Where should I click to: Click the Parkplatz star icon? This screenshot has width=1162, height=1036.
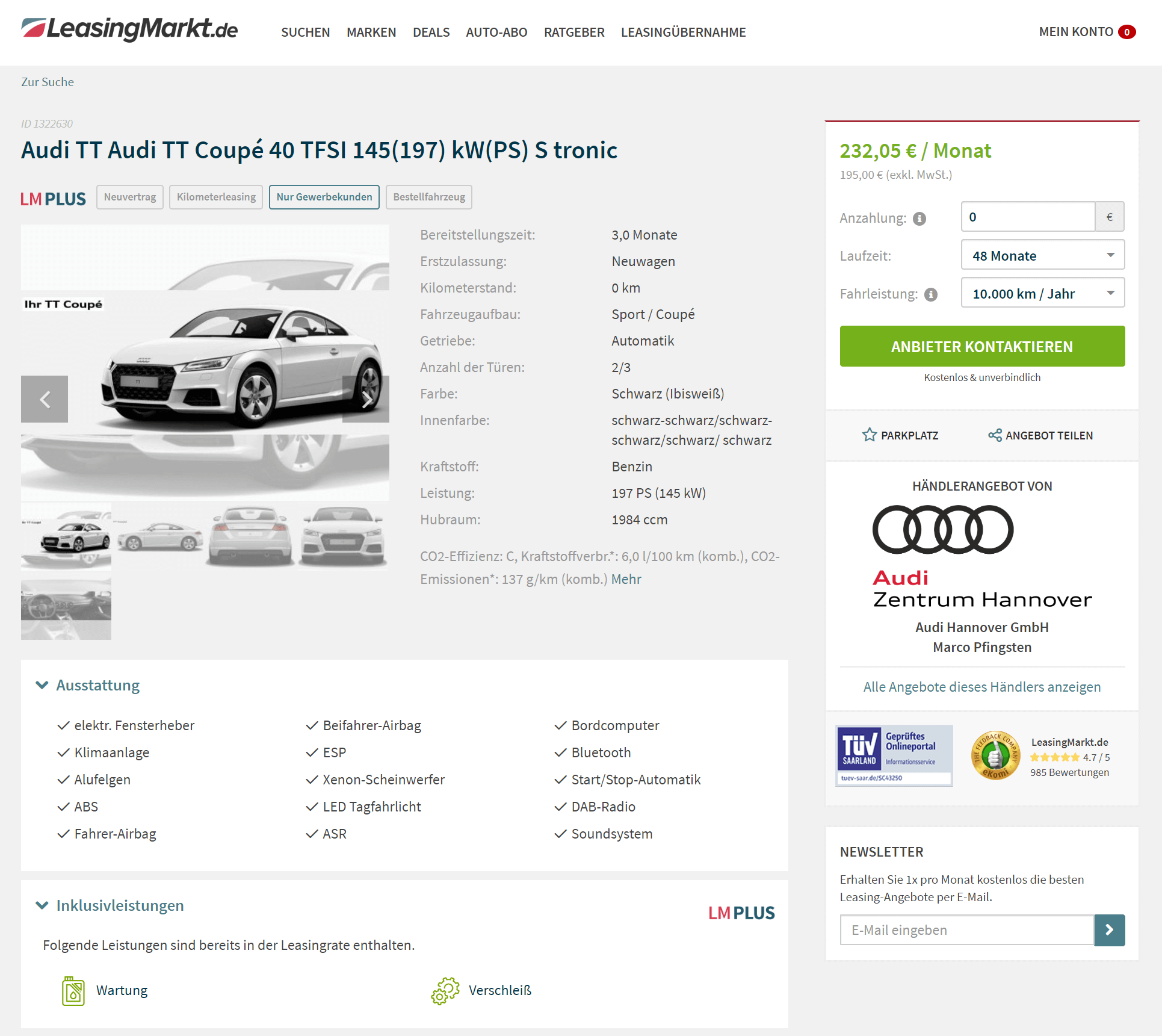click(x=869, y=435)
